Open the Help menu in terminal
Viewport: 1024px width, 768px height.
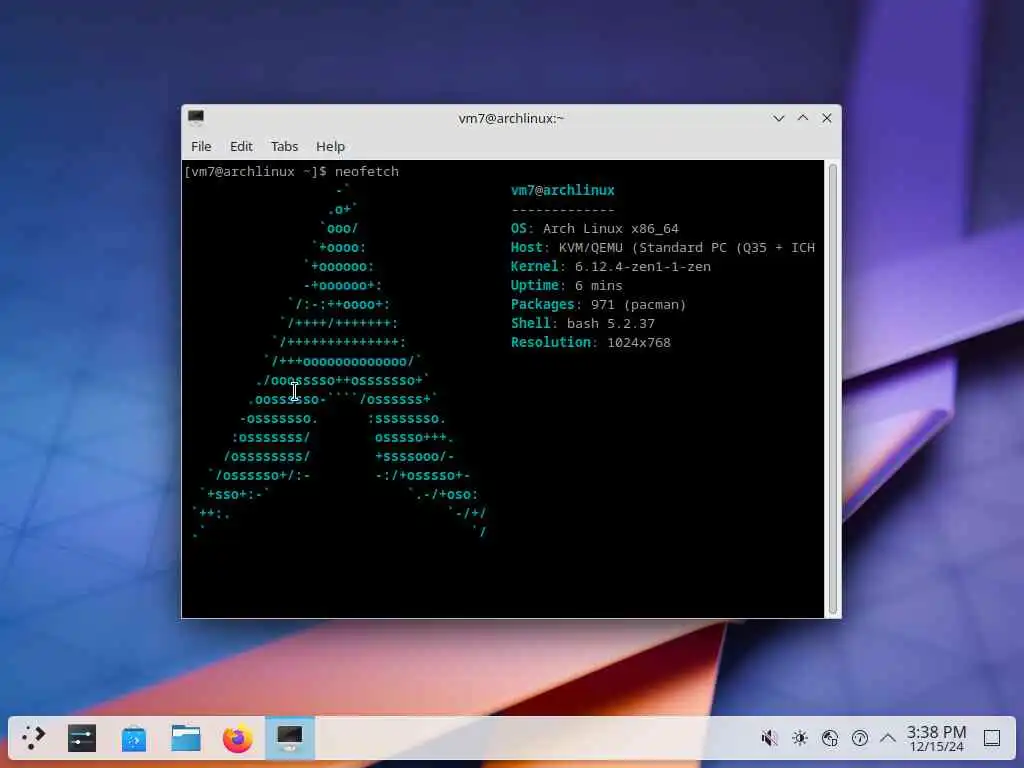[x=330, y=146]
